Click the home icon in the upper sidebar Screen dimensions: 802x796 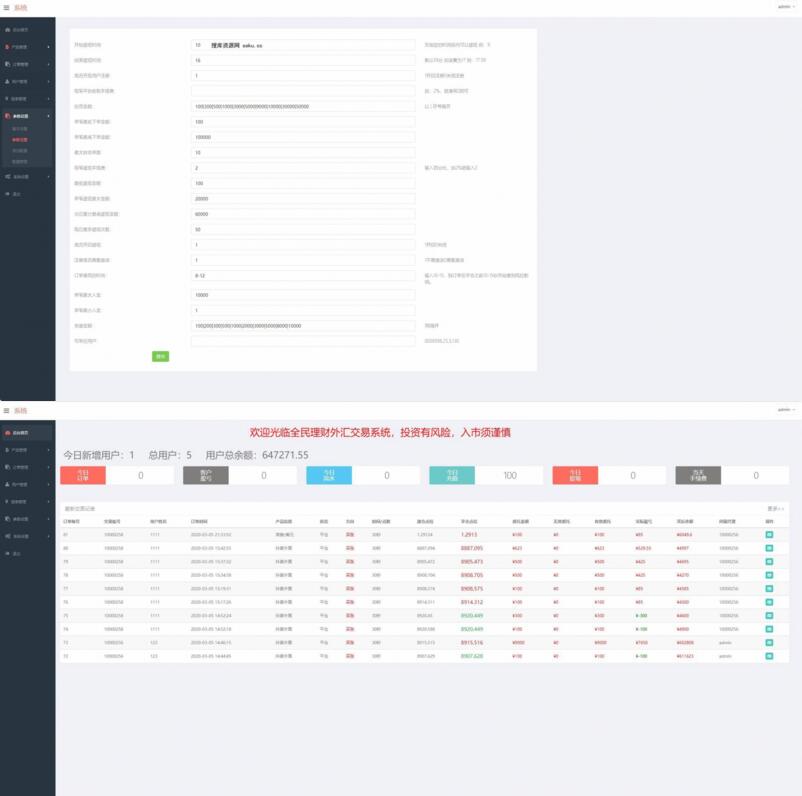pyautogui.click(x=8, y=30)
